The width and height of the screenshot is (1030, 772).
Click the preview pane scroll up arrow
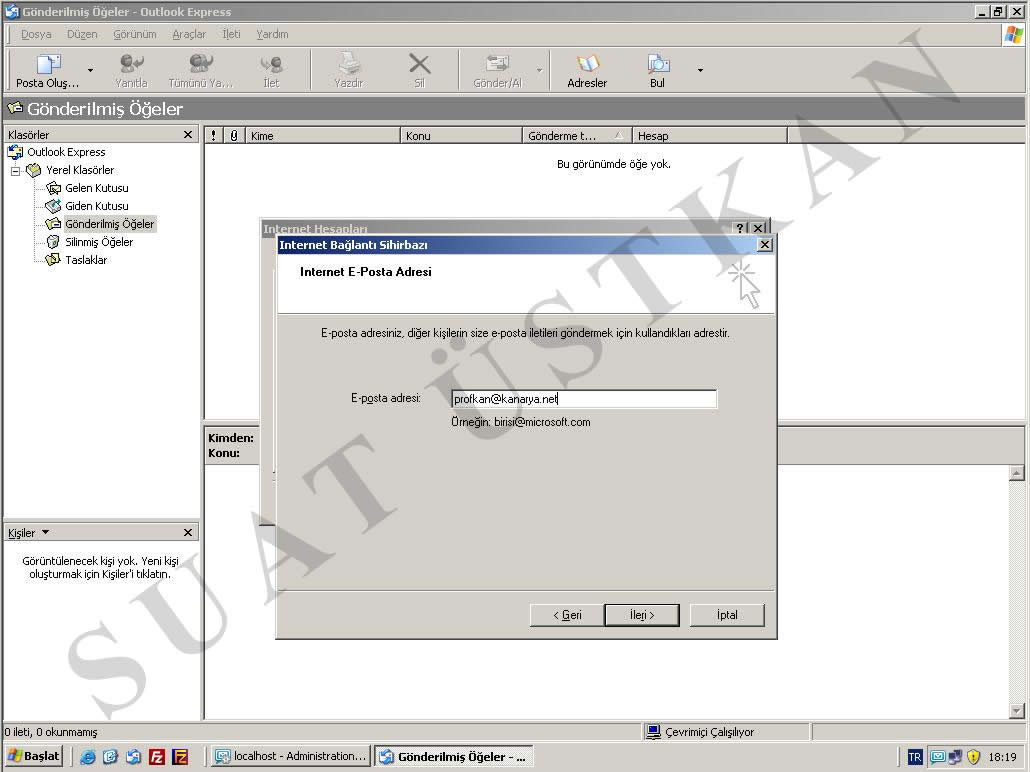click(x=1016, y=473)
